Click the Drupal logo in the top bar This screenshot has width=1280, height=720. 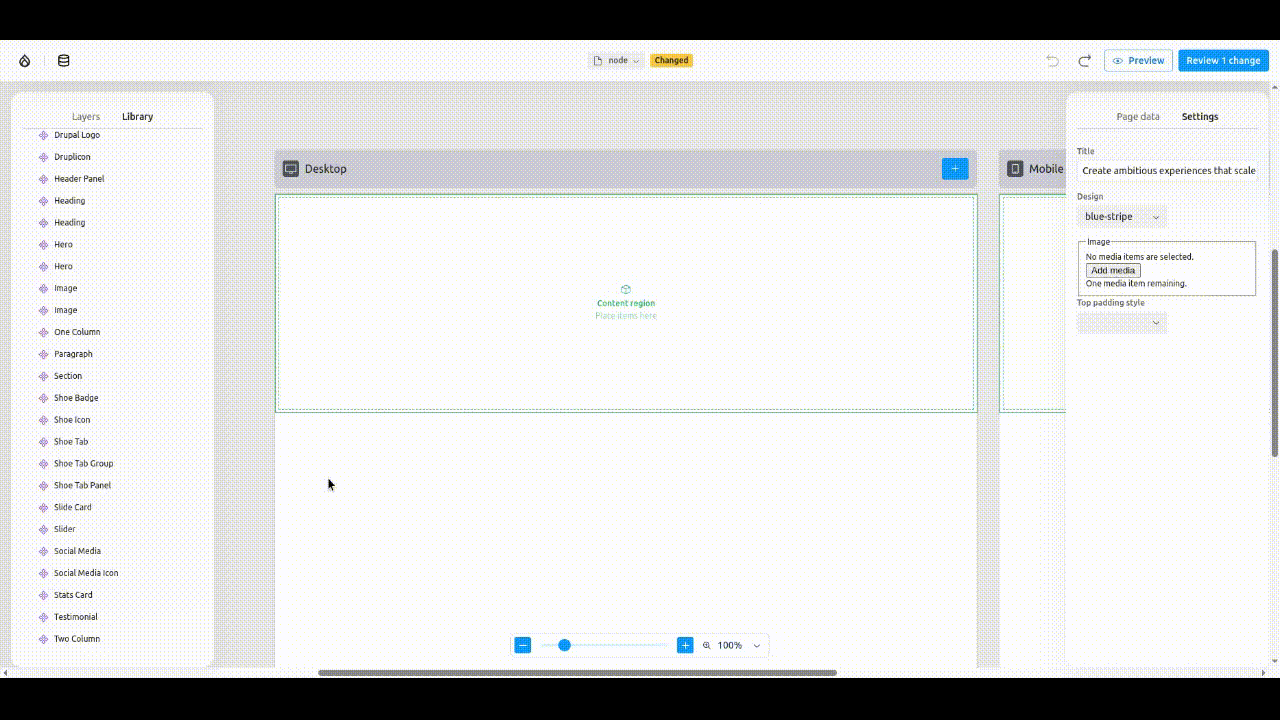point(24,60)
